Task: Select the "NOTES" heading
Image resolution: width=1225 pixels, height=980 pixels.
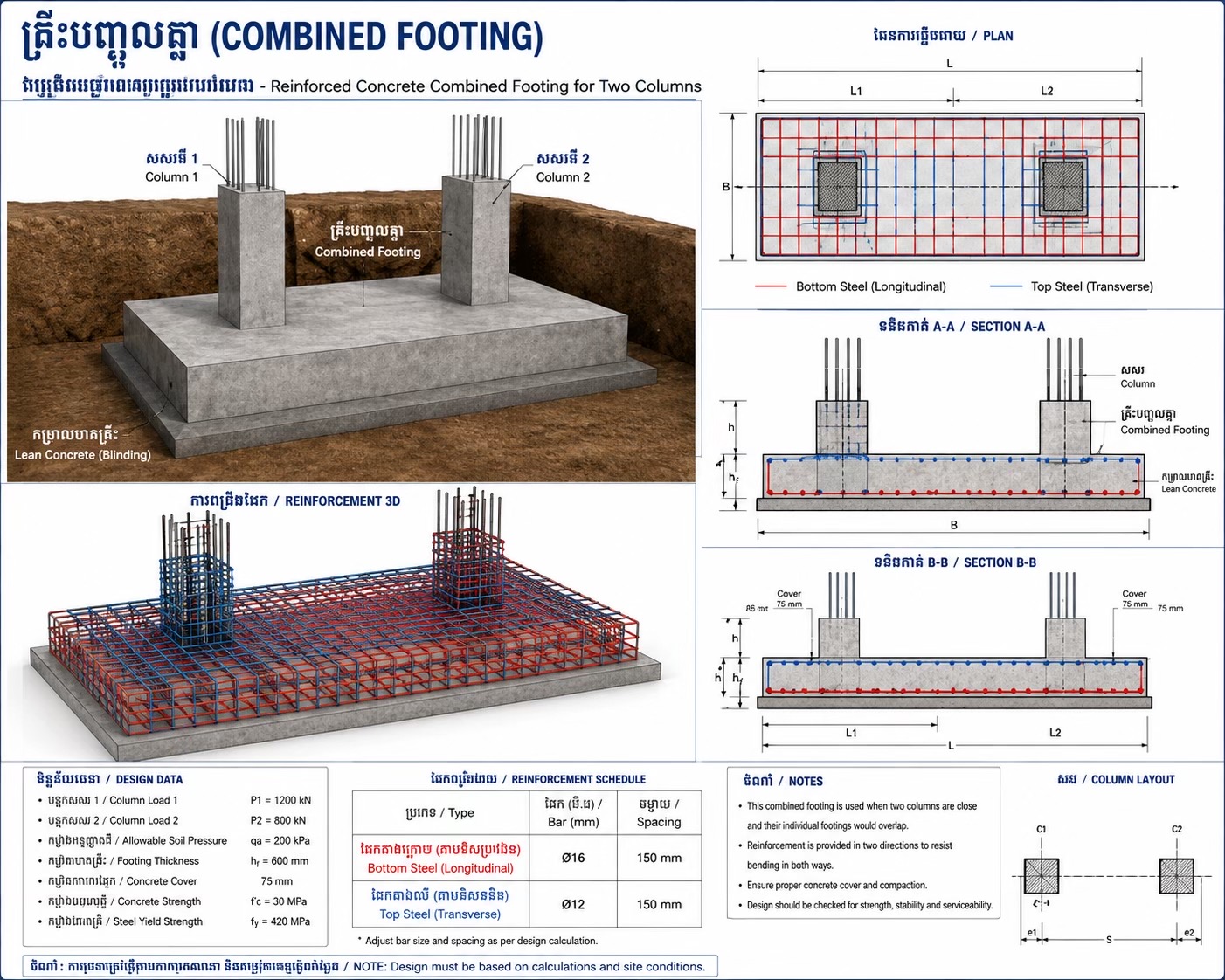Action: point(806,782)
